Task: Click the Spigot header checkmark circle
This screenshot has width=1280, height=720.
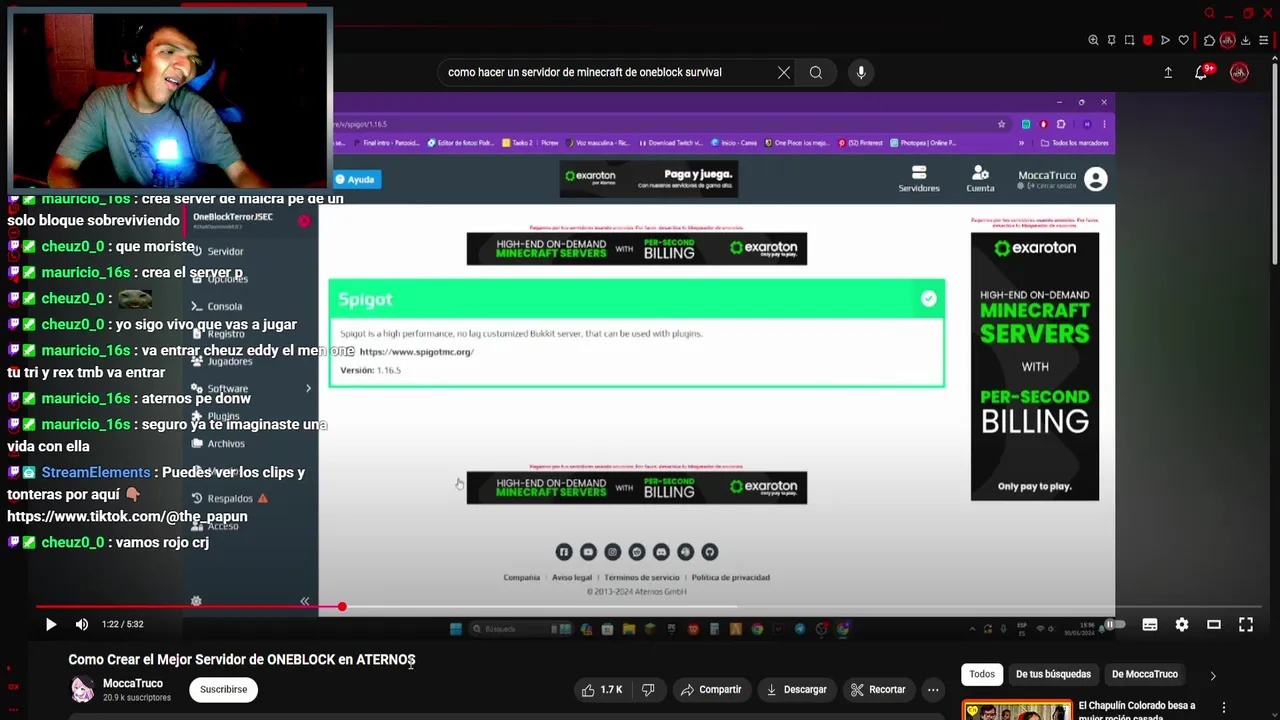Action: coord(929,298)
